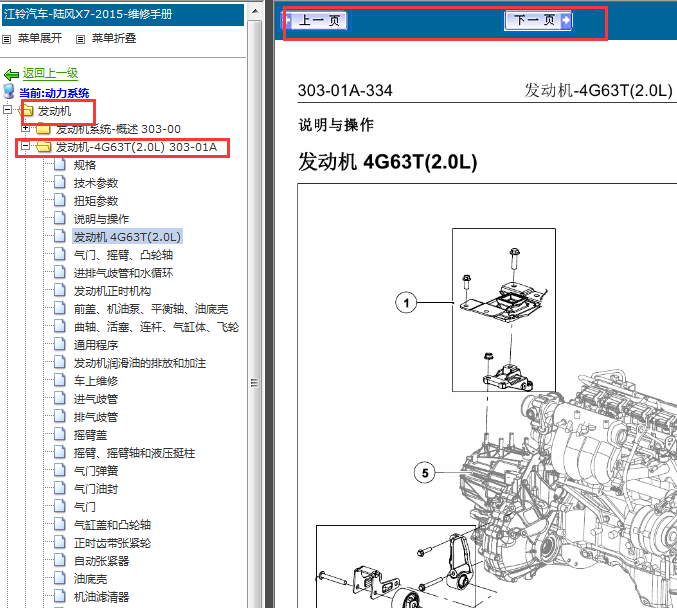Collapse the 发动机-4G63T(2.0L) 303-01A node
This screenshot has width=677, height=608.
point(25,146)
